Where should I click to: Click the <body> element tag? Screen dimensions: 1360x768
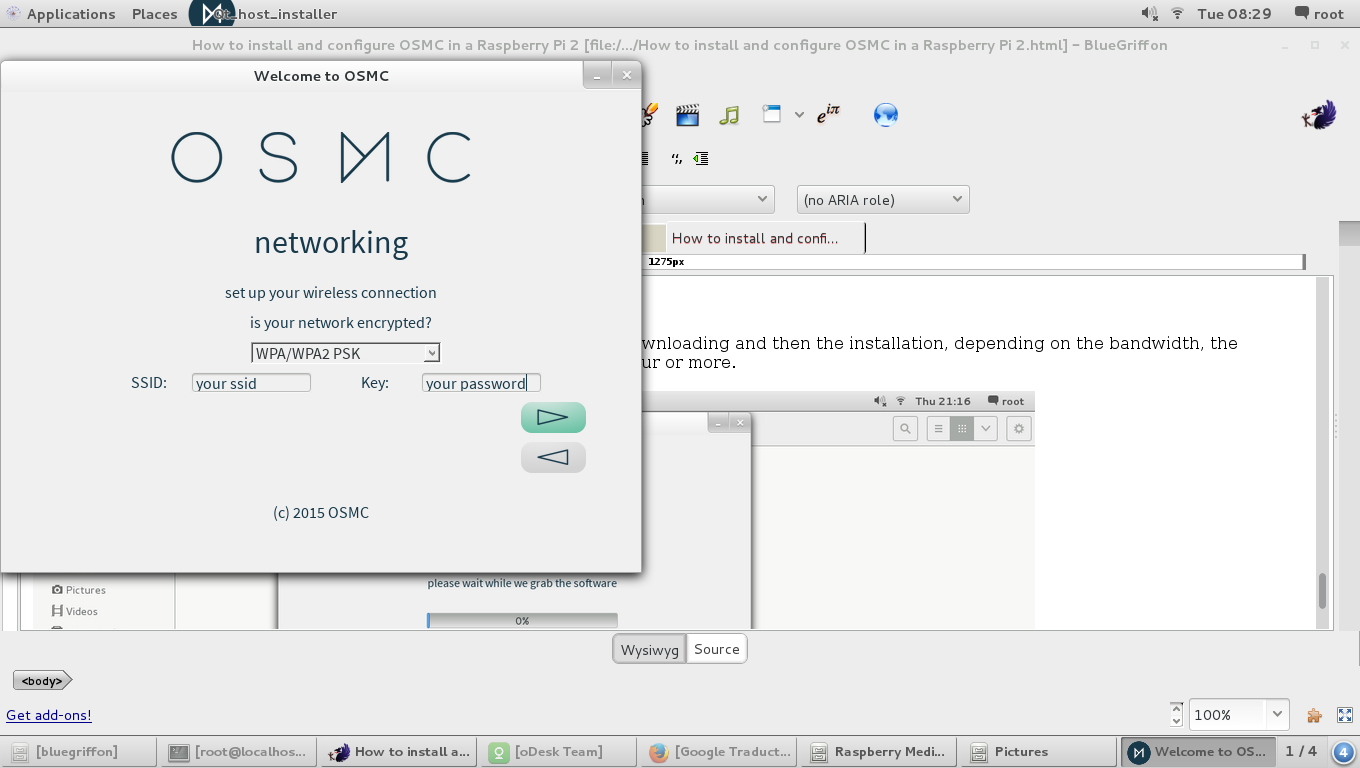click(x=42, y=681)
